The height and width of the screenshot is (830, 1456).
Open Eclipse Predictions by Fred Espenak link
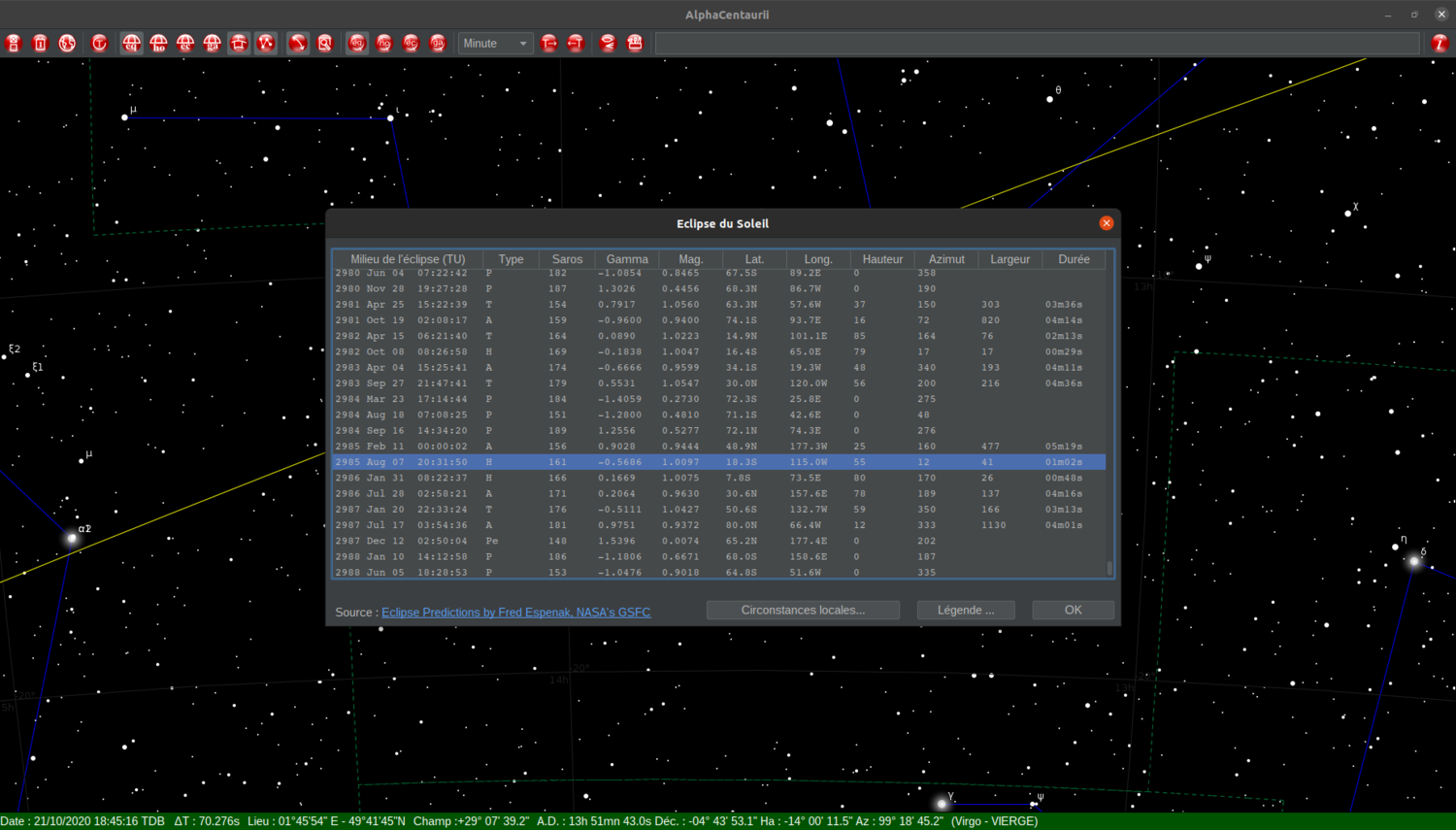pos(515,612)
